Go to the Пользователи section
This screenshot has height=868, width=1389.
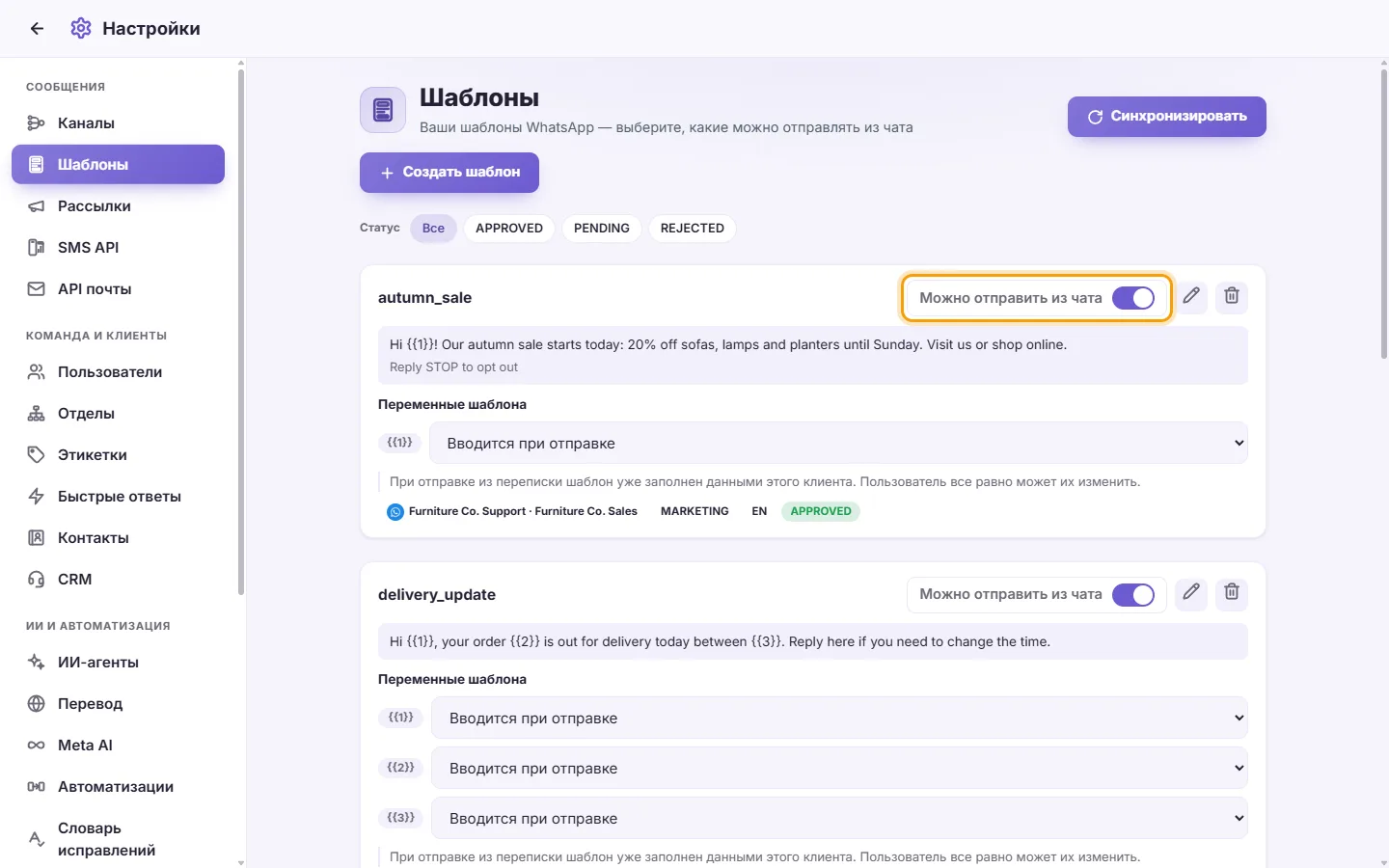(x=118, y=372)
